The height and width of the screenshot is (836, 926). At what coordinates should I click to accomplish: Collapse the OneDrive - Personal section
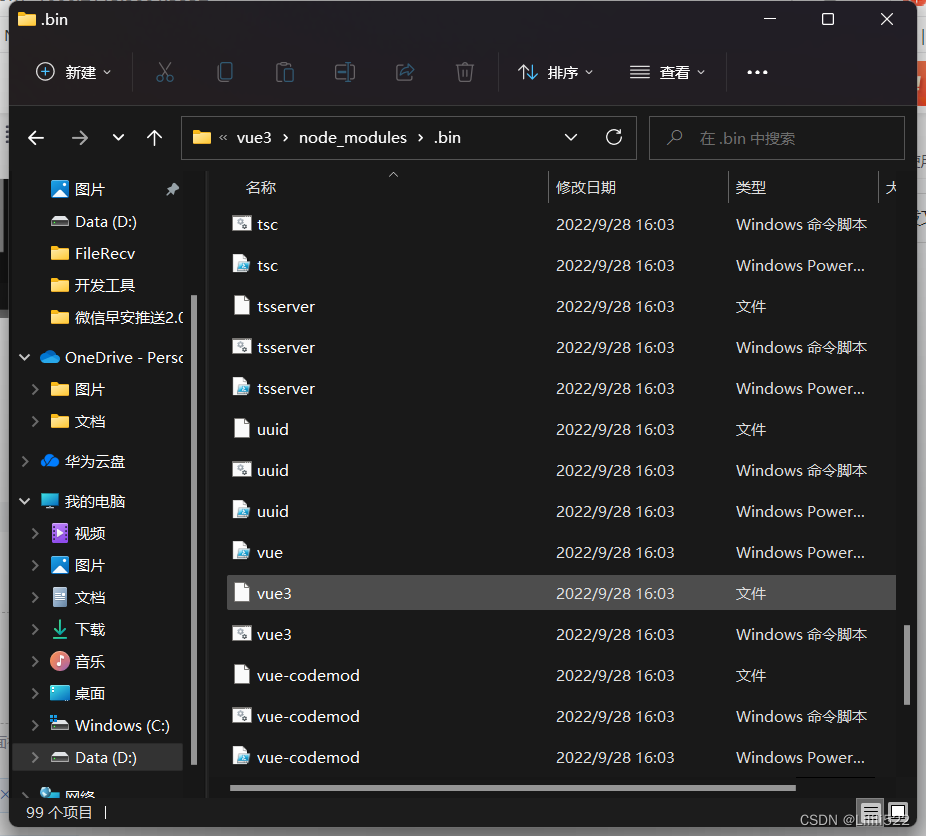24,357
